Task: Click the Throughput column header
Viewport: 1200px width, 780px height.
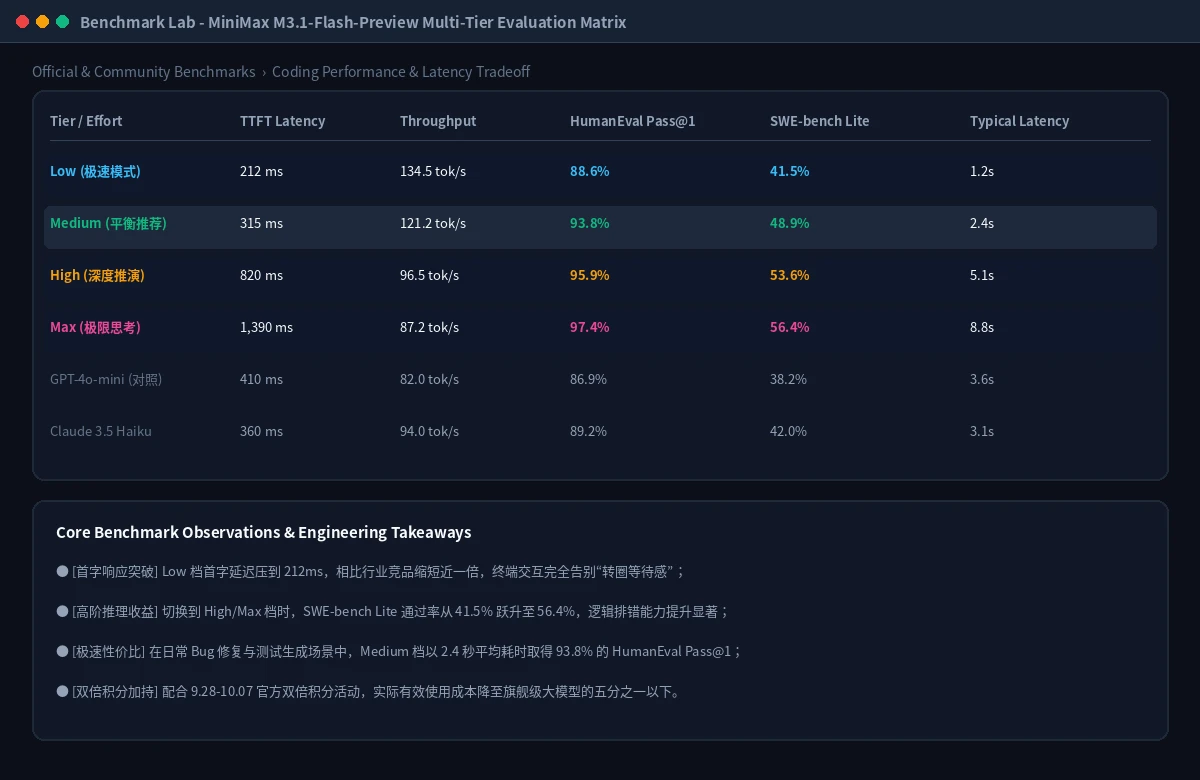Action: tap(438, 121)
